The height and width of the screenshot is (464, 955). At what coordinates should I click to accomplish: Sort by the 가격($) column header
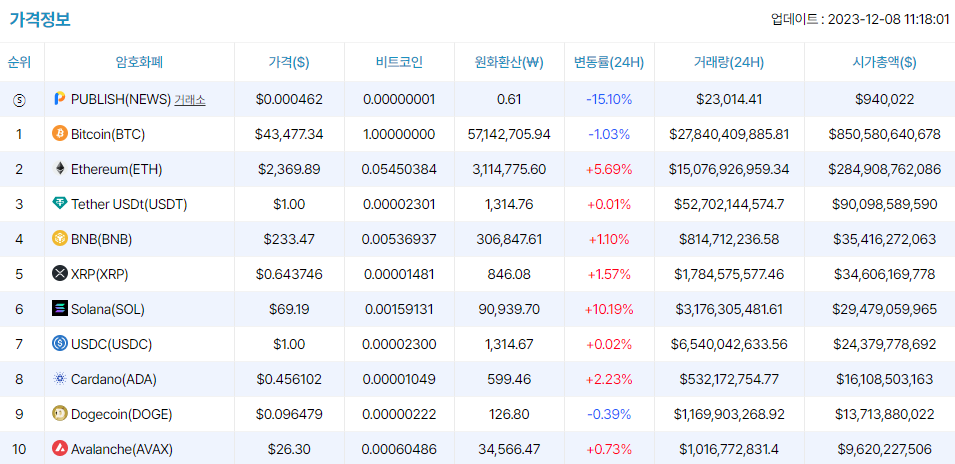pyautogui.click(x=289, y=62)
